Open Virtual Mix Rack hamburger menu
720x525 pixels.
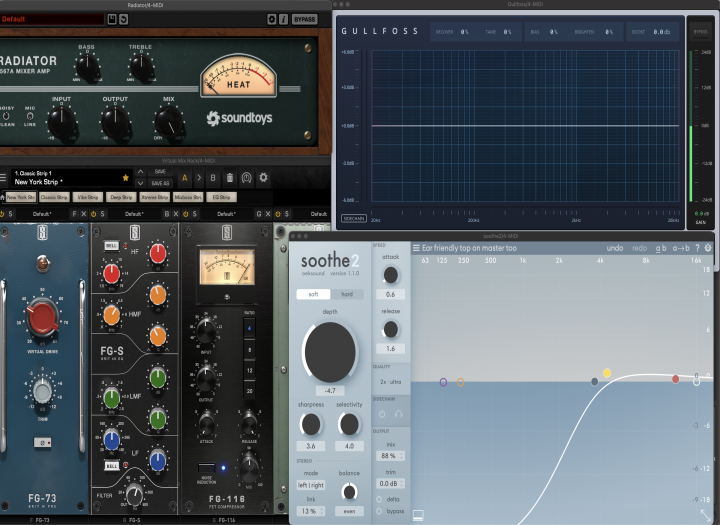pos(3,177)
